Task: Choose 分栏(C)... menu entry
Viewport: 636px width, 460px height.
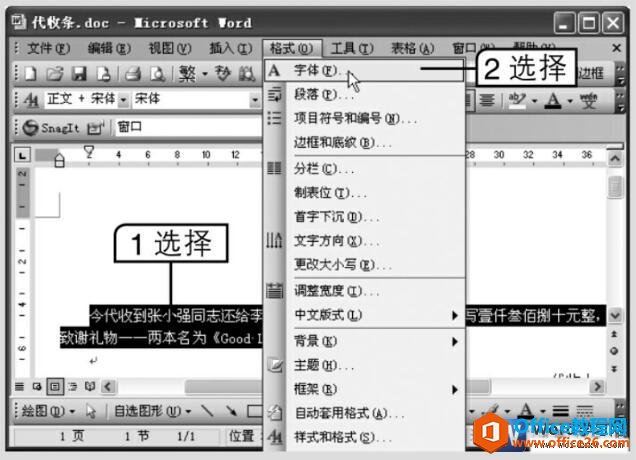Action: [x=364, y=168]
